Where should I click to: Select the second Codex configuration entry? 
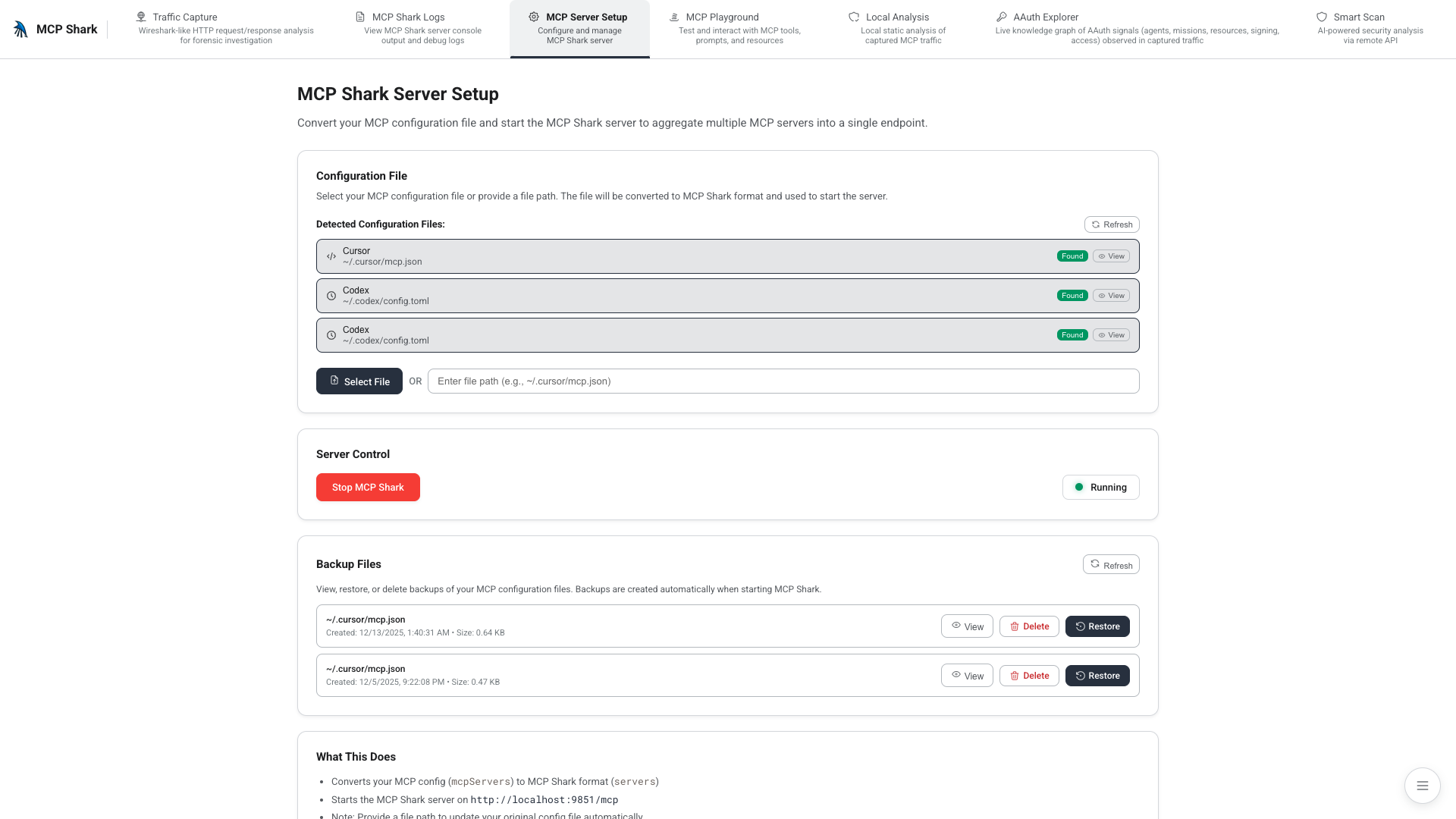(x=682, y=335)
